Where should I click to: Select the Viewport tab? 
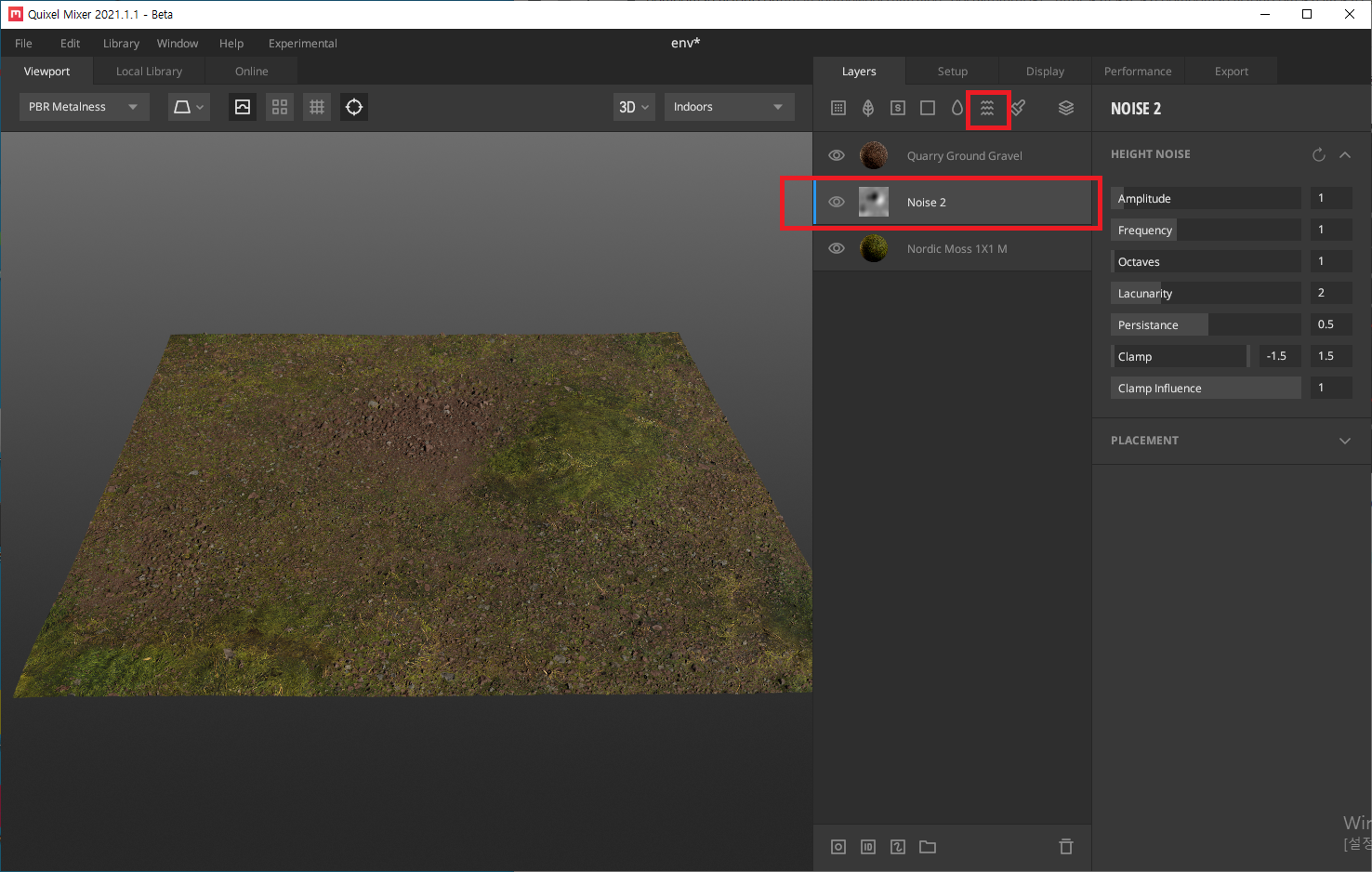point(47,72)
